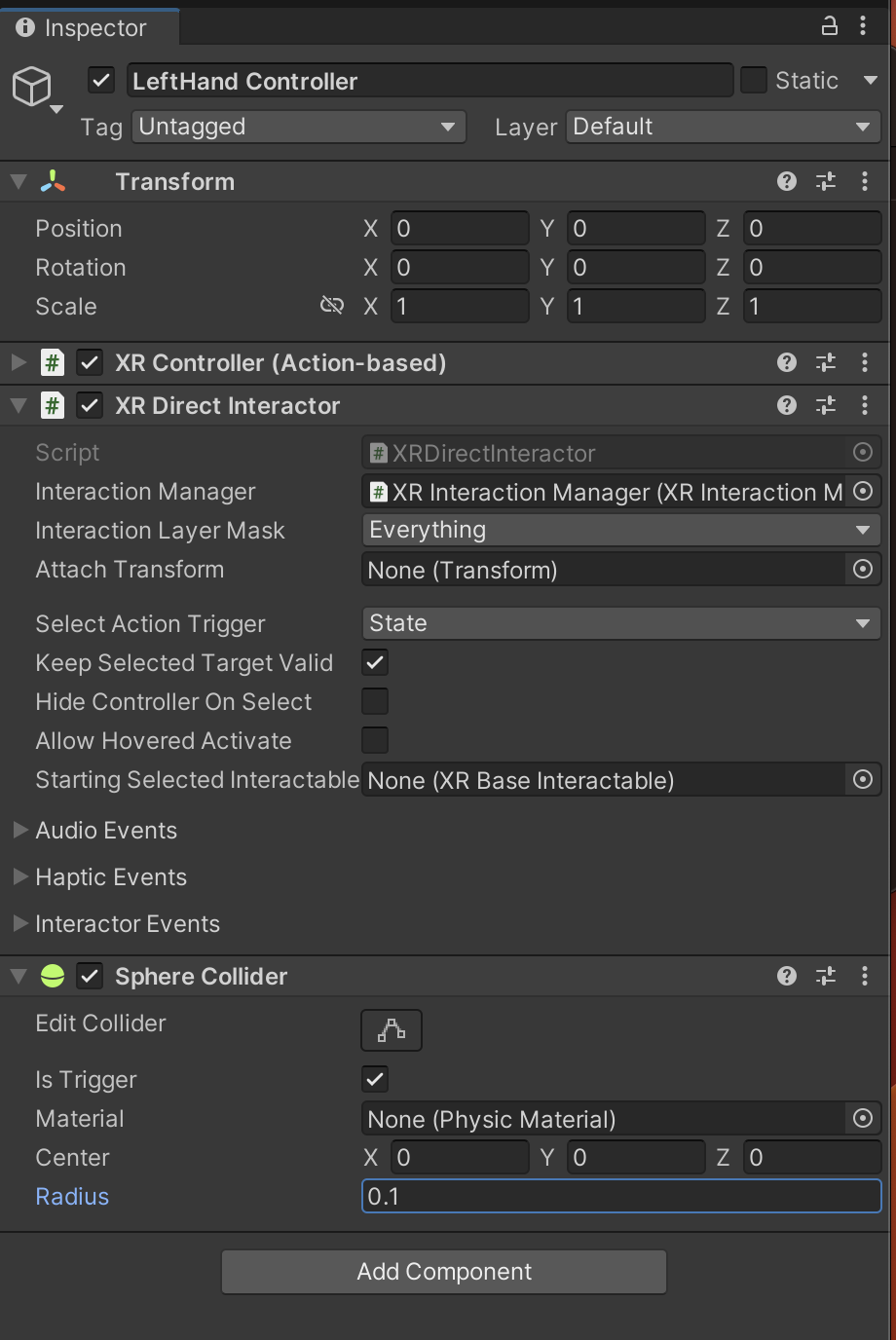This screenshot has width=896, height=1340.
Task: Uncheck Keep Selected Target Valid
Action: coord(375,662)
